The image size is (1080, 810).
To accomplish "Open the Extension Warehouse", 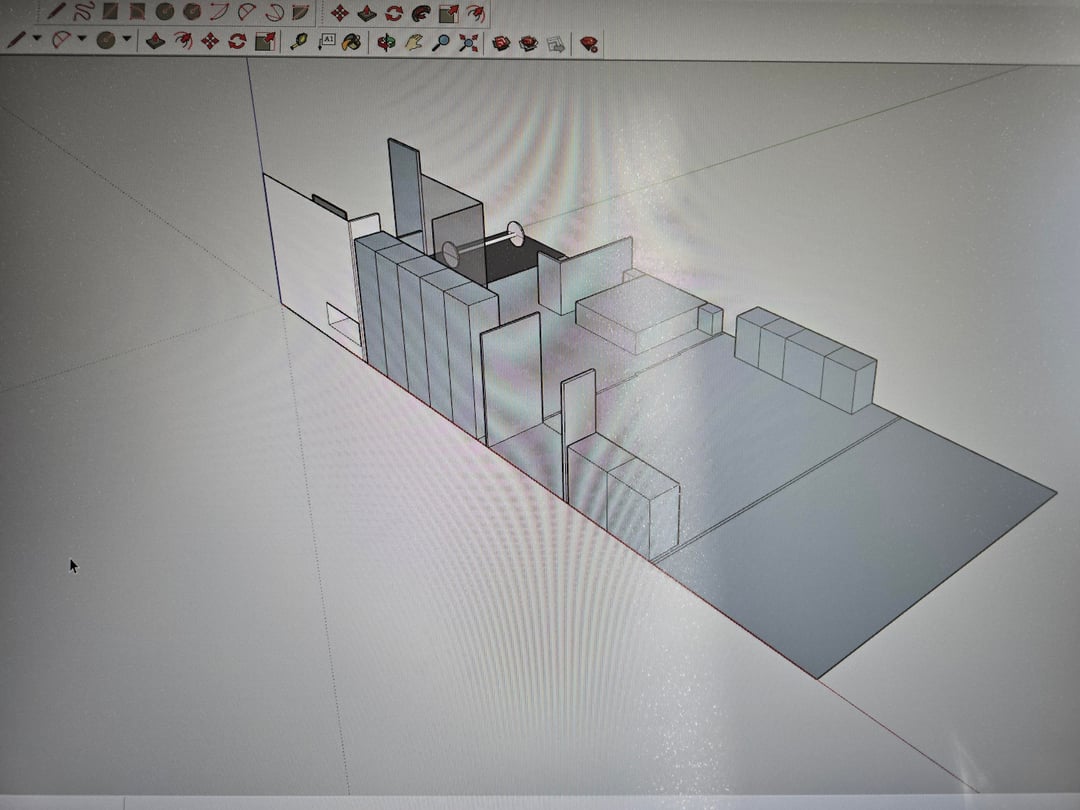I will (528, 42).
